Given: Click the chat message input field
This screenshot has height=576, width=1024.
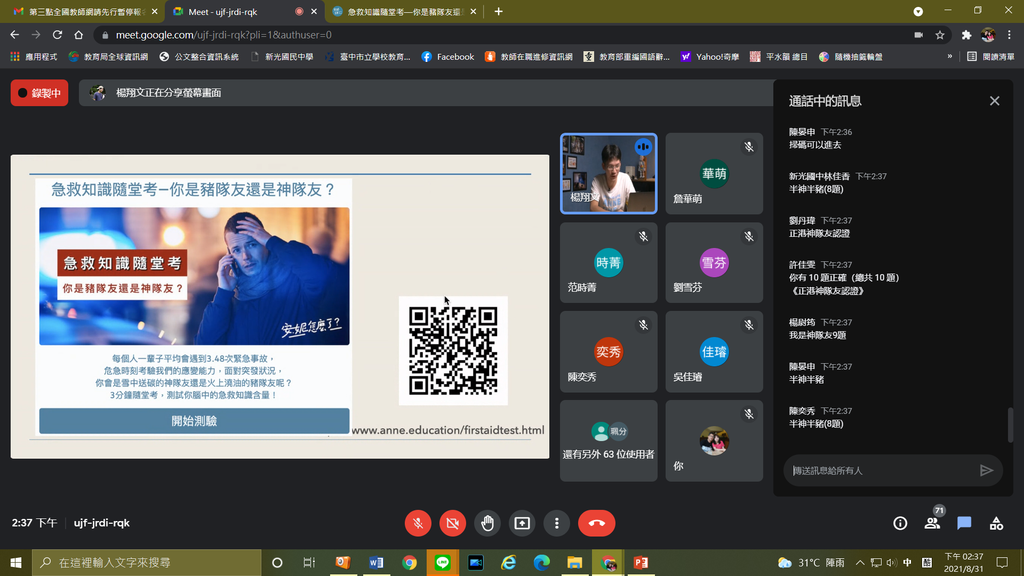Looking at the screenshot, I should (x=882, y=470).
